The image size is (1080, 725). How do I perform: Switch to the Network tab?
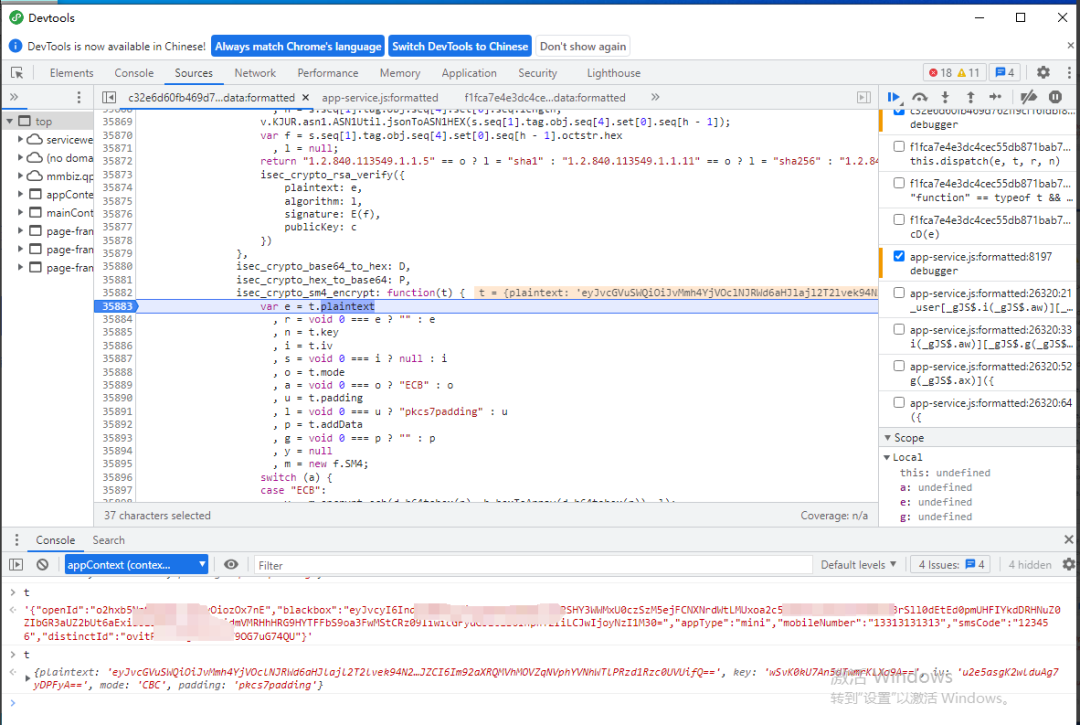255,73
